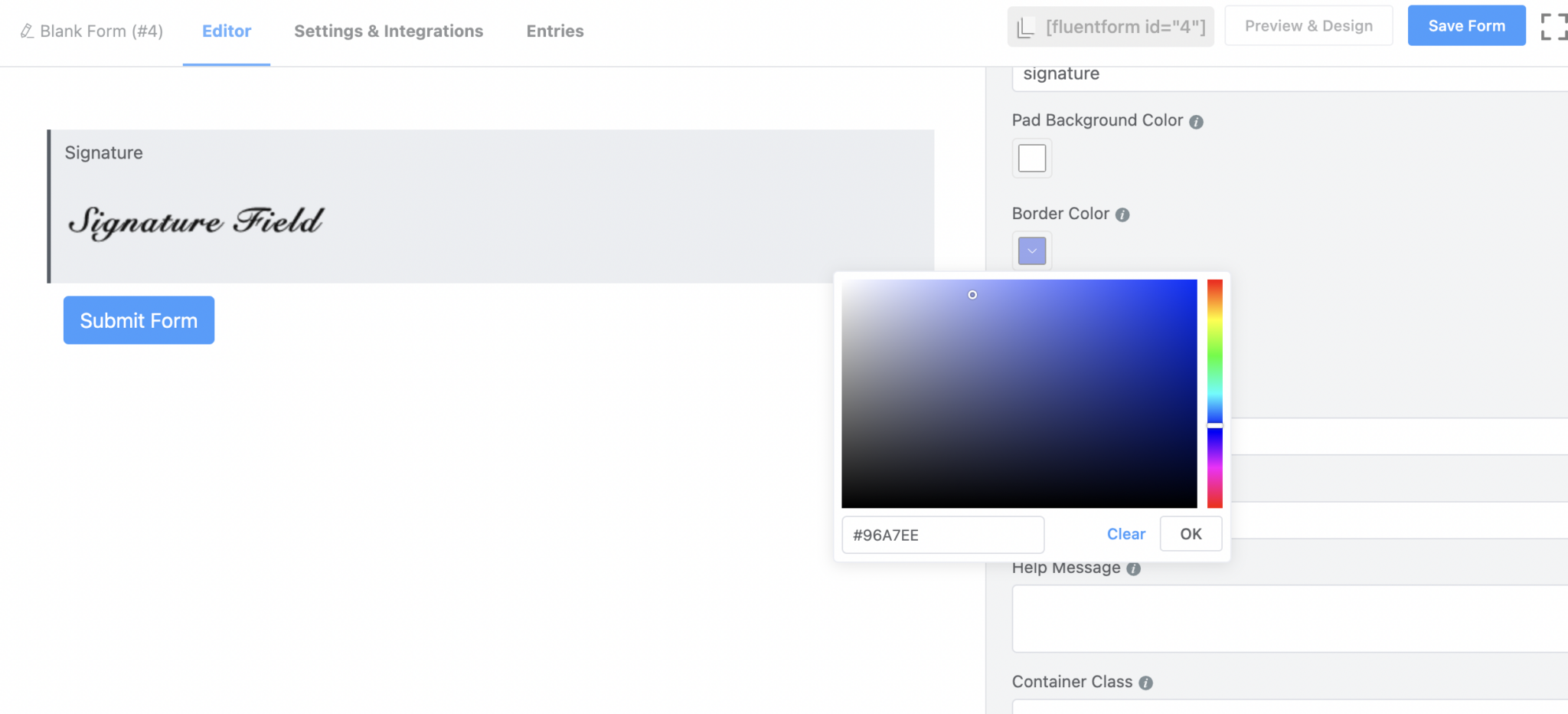Open Preview & Design

tap(1308, 25)
